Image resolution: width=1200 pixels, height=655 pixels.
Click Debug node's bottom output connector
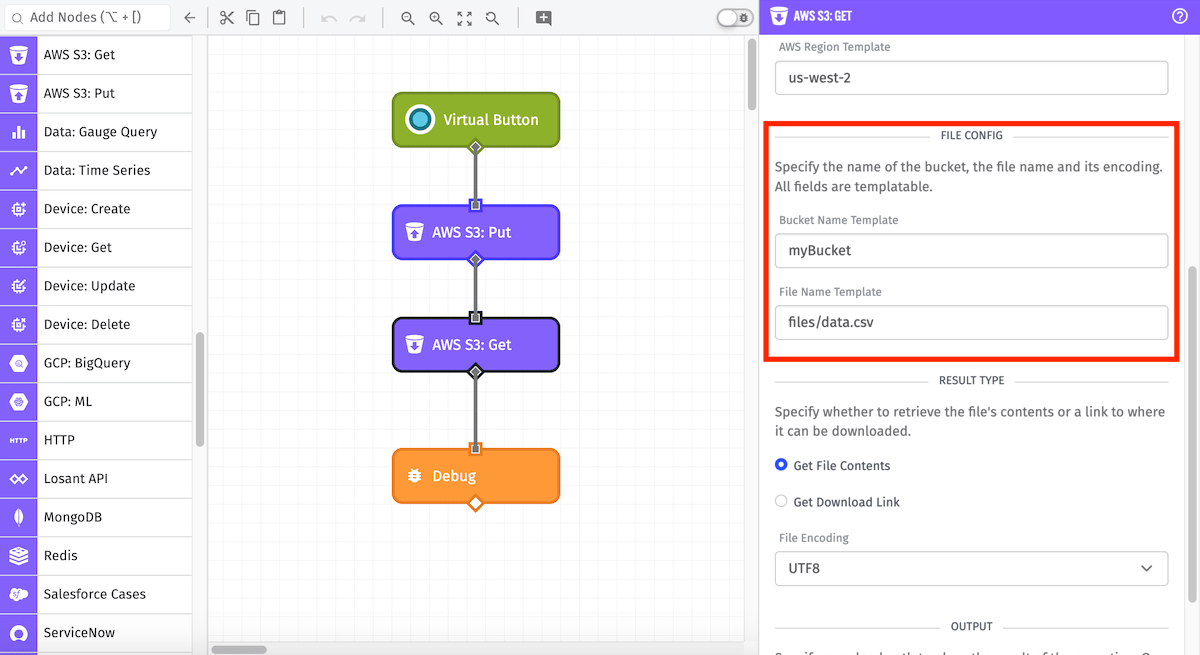(x=476, y=502)
